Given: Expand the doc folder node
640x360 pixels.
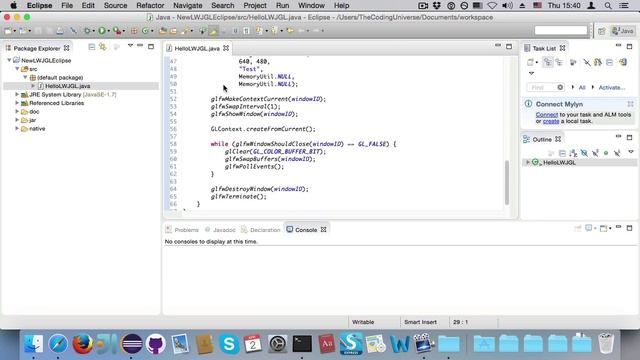Looking at the screenshot, I should tap(17, 111).
